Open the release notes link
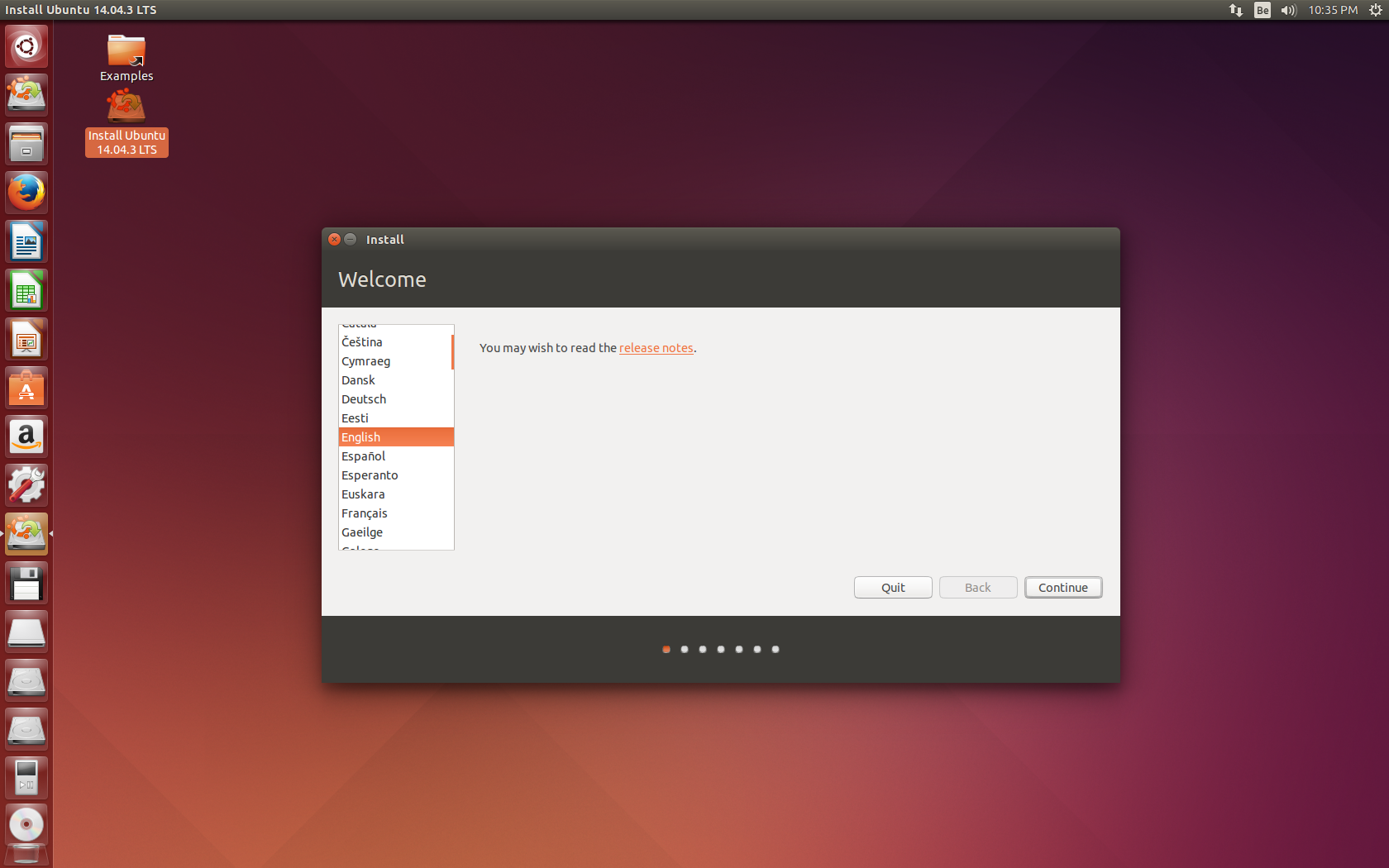 pos(656,348)
